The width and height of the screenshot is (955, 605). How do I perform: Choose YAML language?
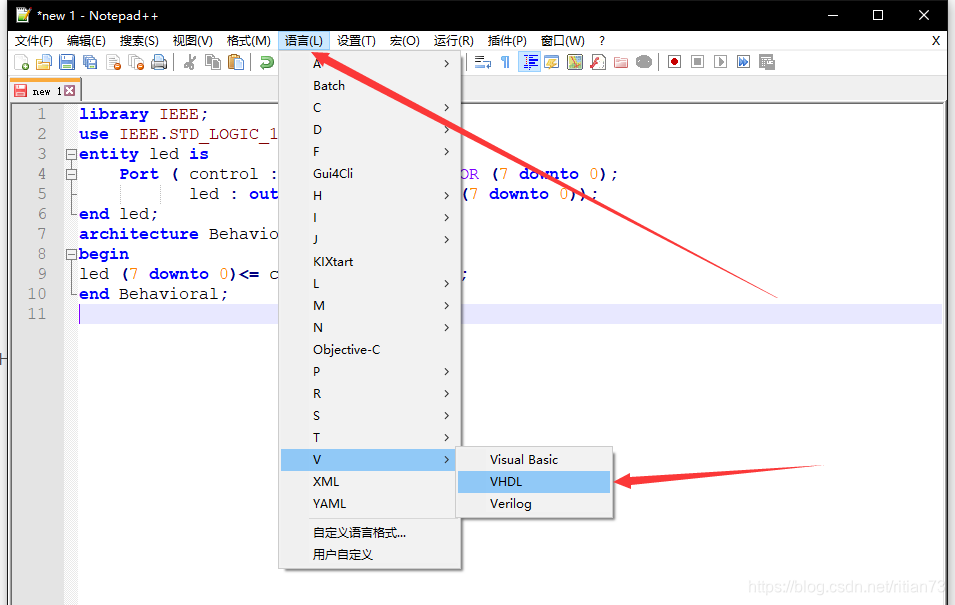pos(368,504)
